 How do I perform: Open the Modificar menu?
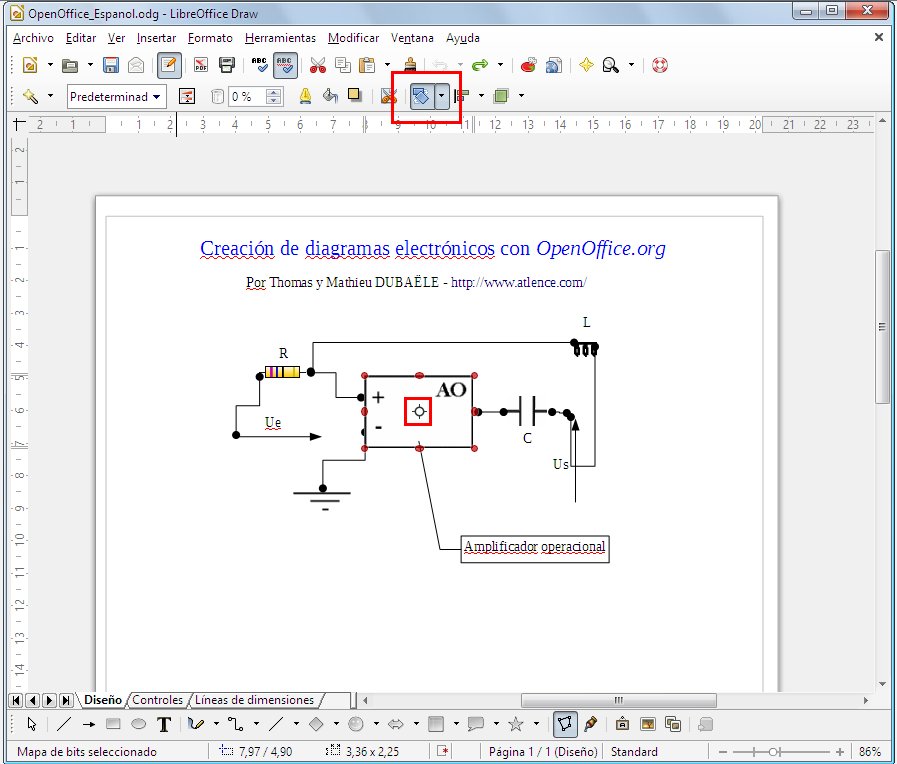[353, 38]
